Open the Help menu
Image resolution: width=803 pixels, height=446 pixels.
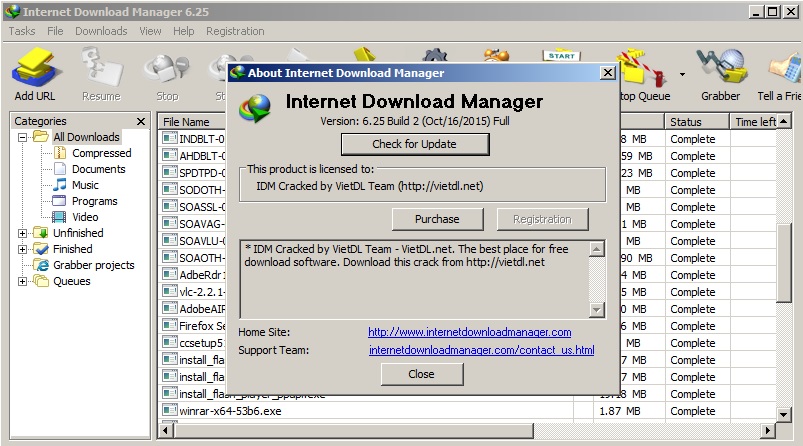click(183, 31)
